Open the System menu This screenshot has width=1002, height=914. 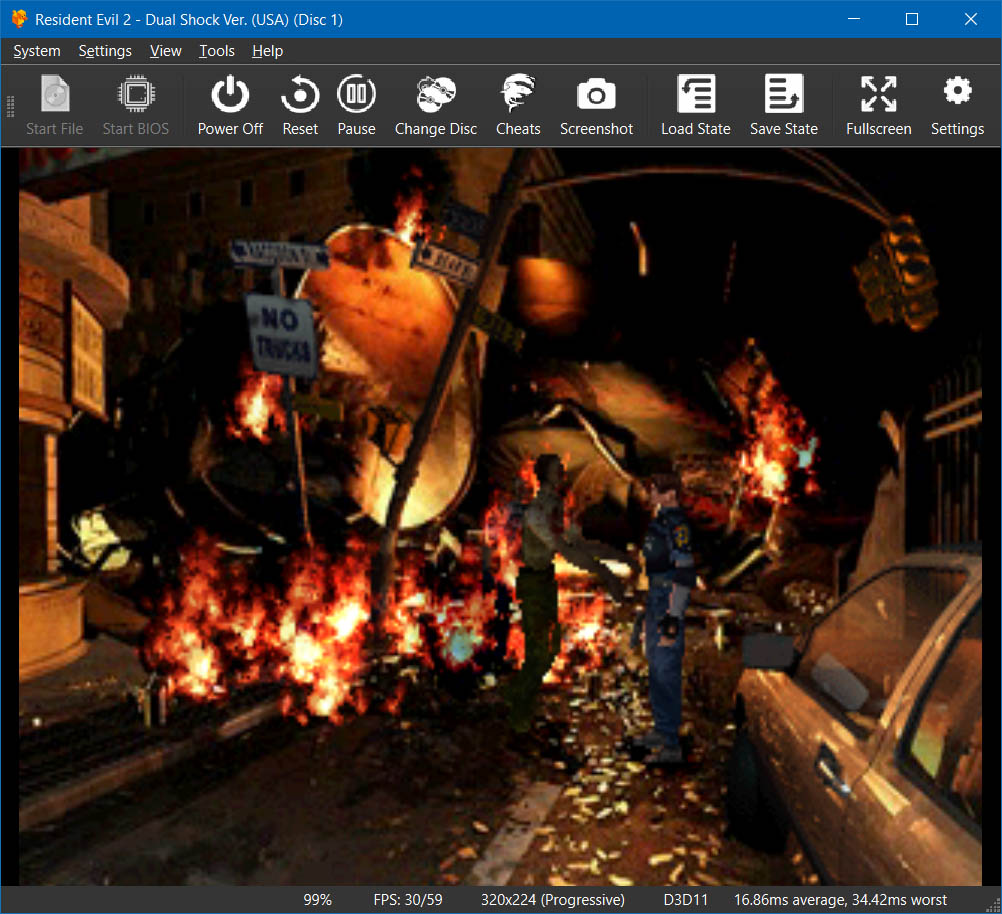point(37,51)
